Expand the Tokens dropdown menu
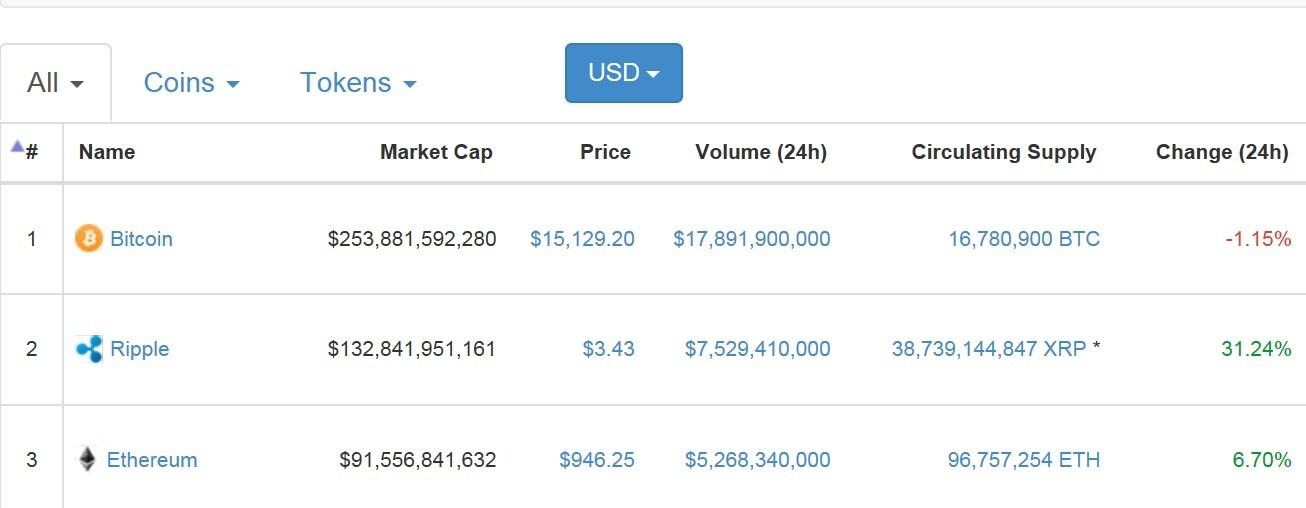The image size is (1306, 508). 358,83
